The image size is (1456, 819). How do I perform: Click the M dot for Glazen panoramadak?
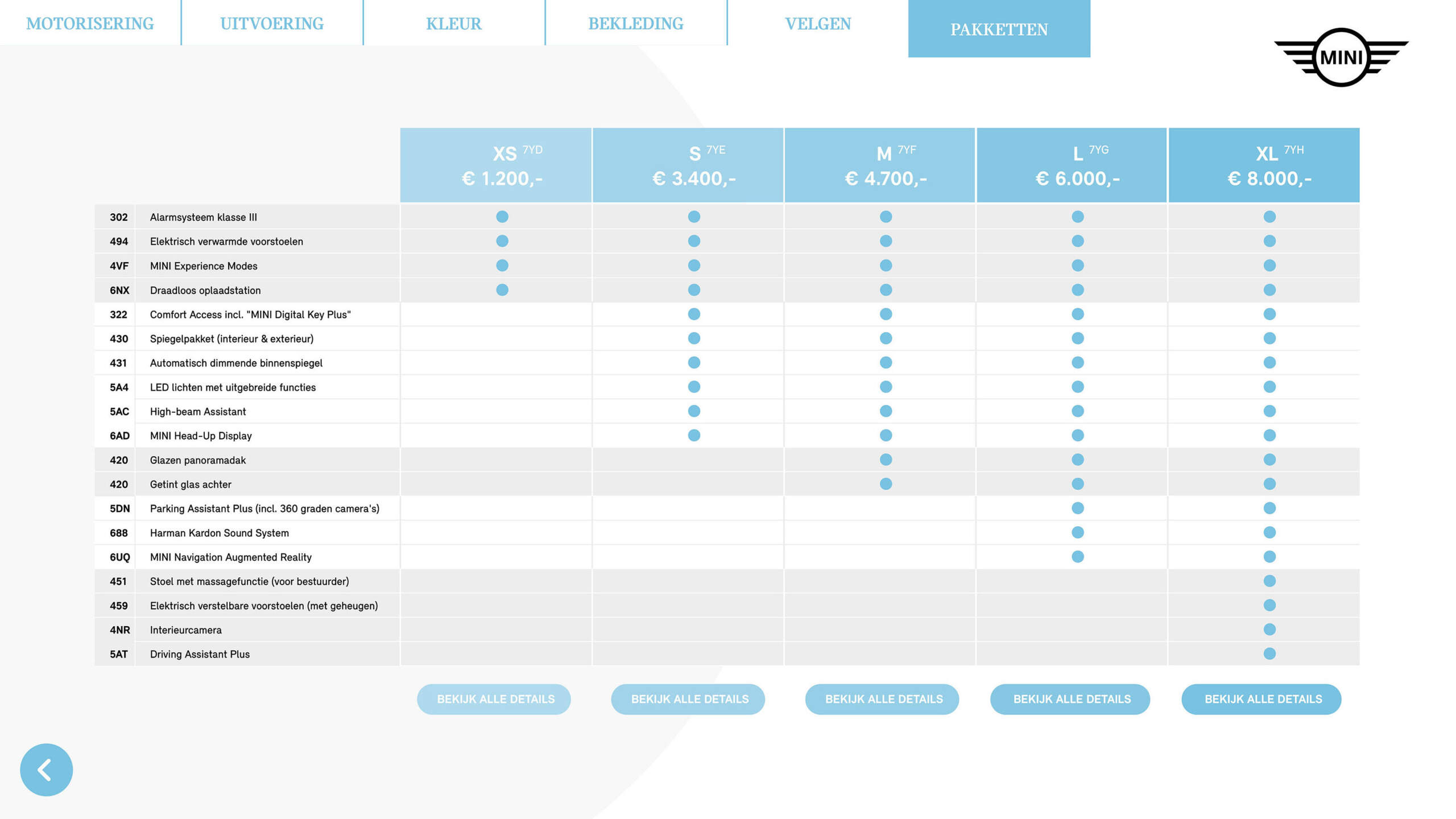(886, 460)
